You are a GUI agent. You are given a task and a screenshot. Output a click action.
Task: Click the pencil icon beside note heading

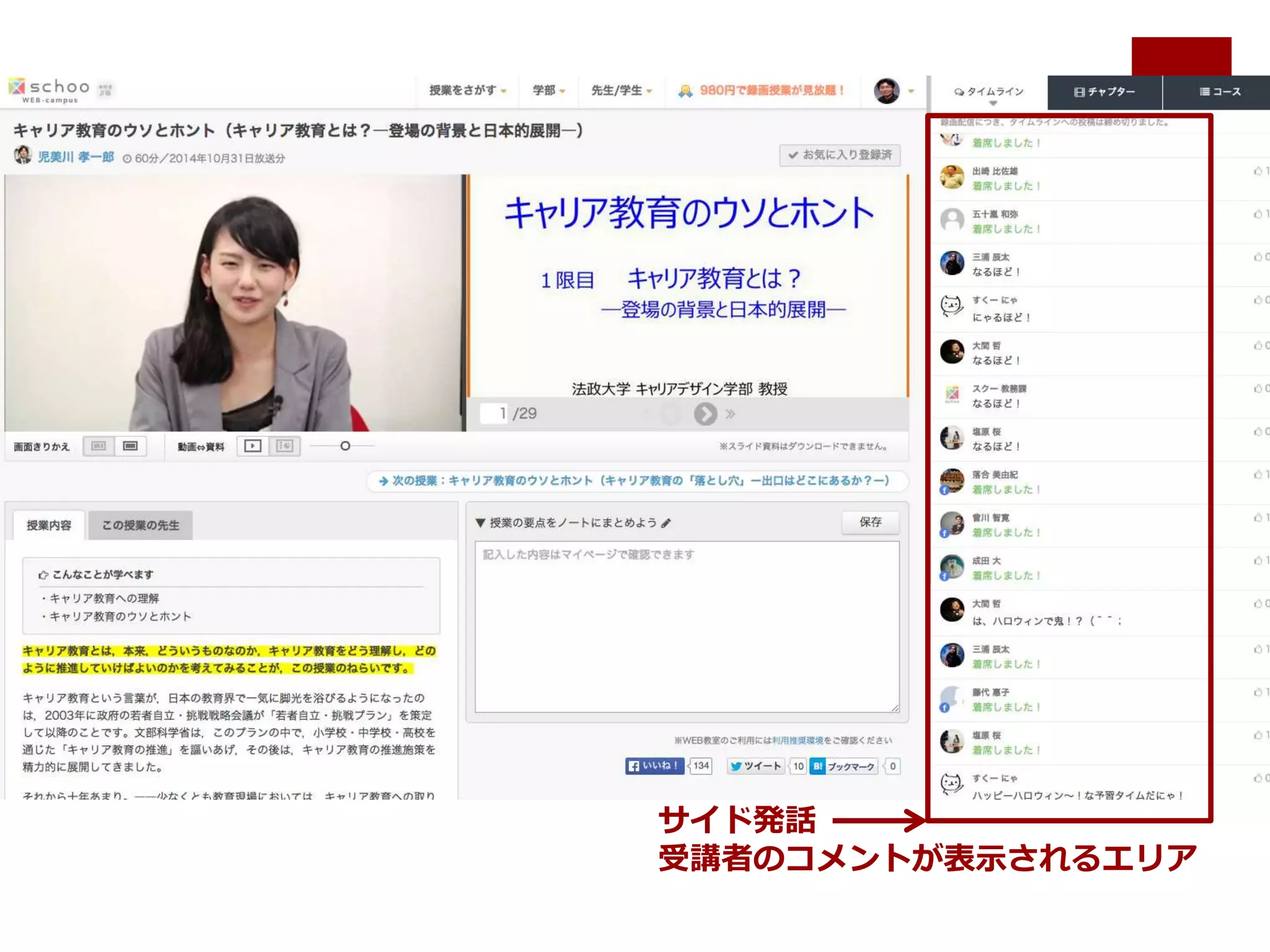click(667, 523)
